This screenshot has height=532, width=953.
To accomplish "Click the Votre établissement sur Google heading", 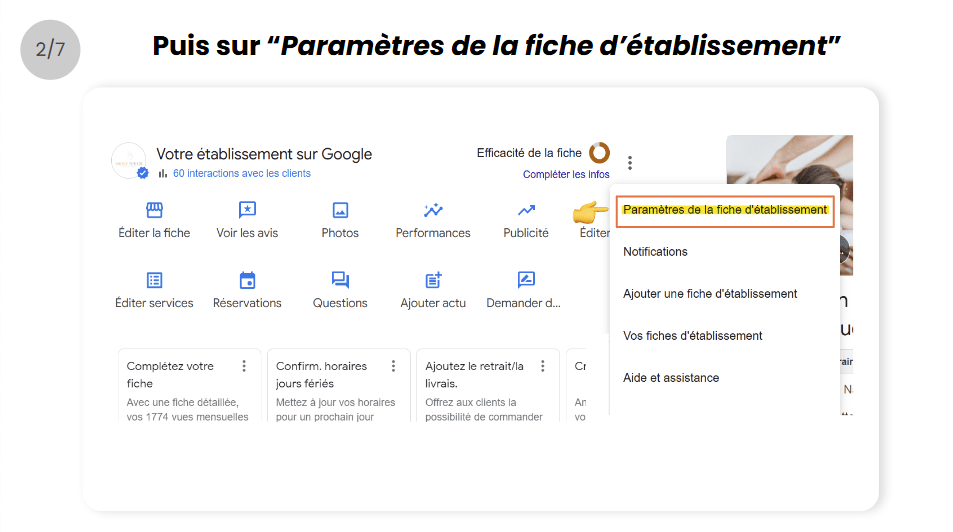I will [x=264, y=154].
